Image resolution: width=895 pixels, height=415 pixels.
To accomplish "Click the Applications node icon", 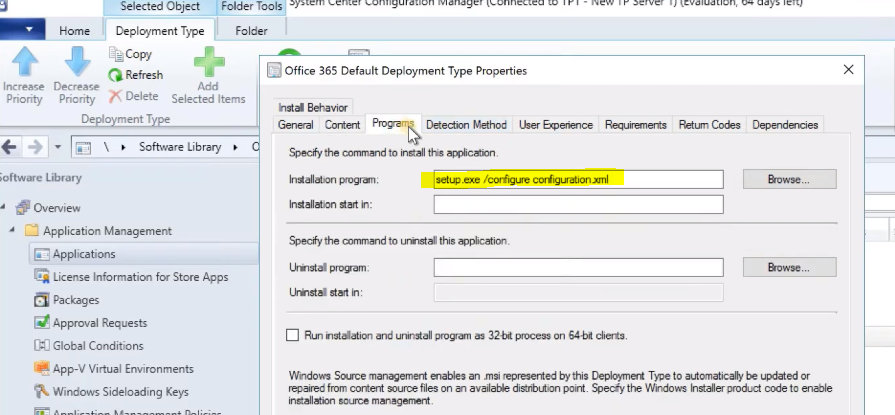I will tap(42, 254).
